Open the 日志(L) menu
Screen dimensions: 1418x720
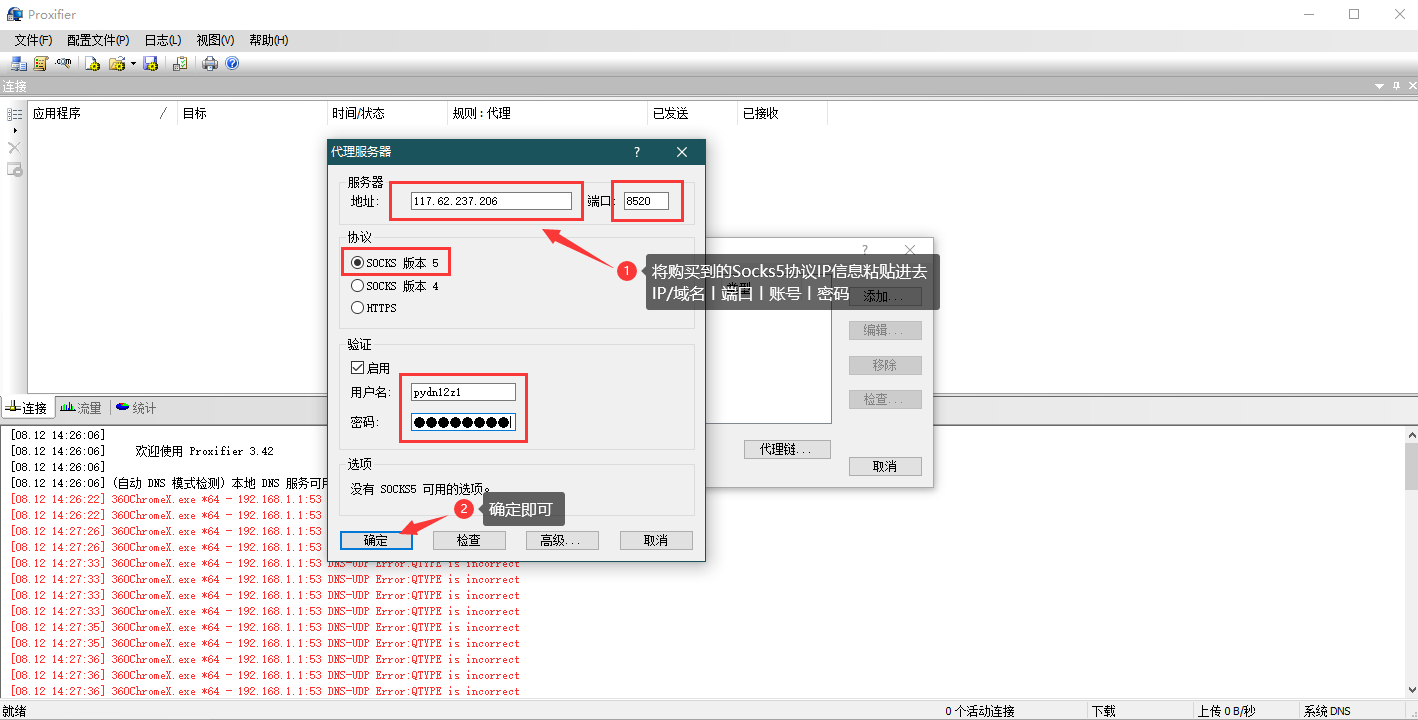tap(163, 40)
